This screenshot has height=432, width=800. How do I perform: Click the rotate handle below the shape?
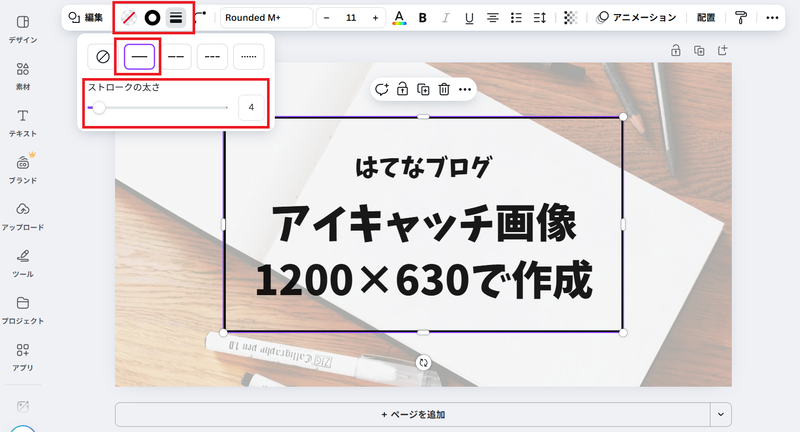coord(423,363)
